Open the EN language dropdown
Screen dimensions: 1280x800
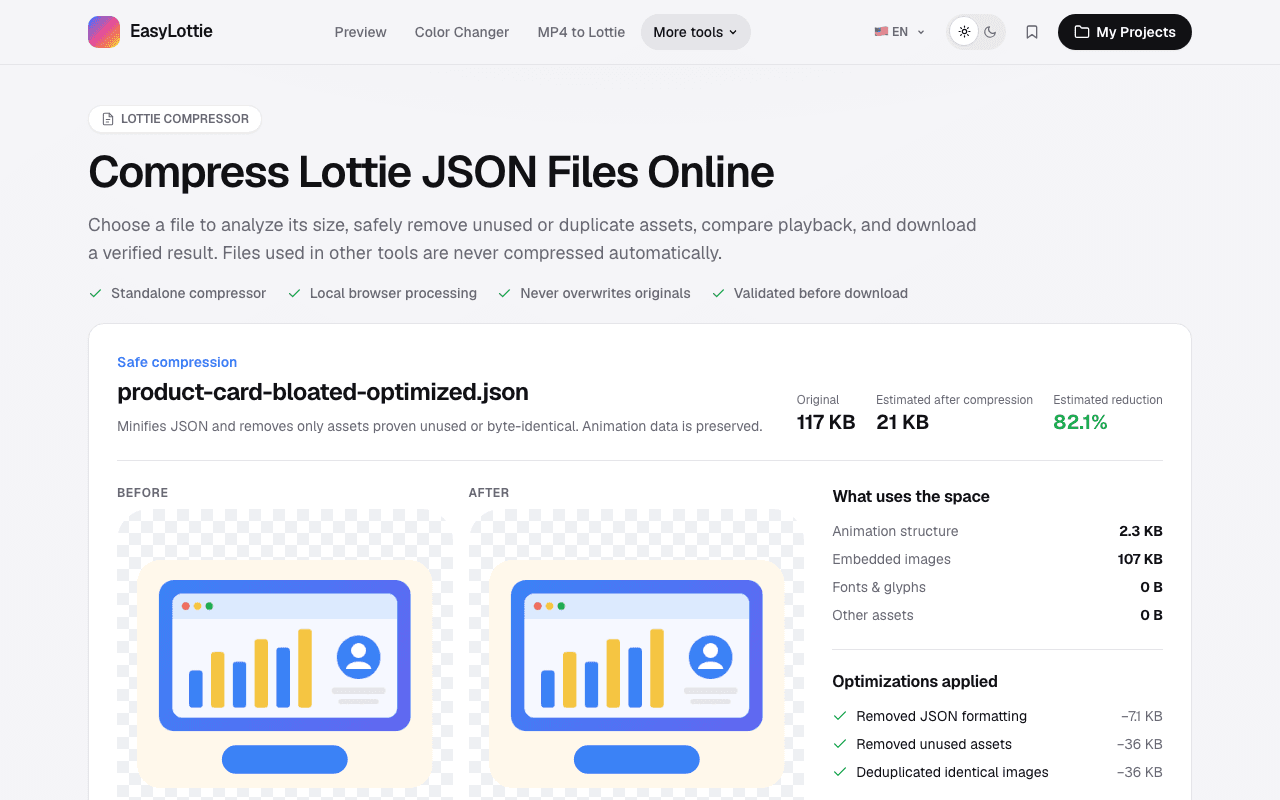pyautogui.click(x=900, y=32)
